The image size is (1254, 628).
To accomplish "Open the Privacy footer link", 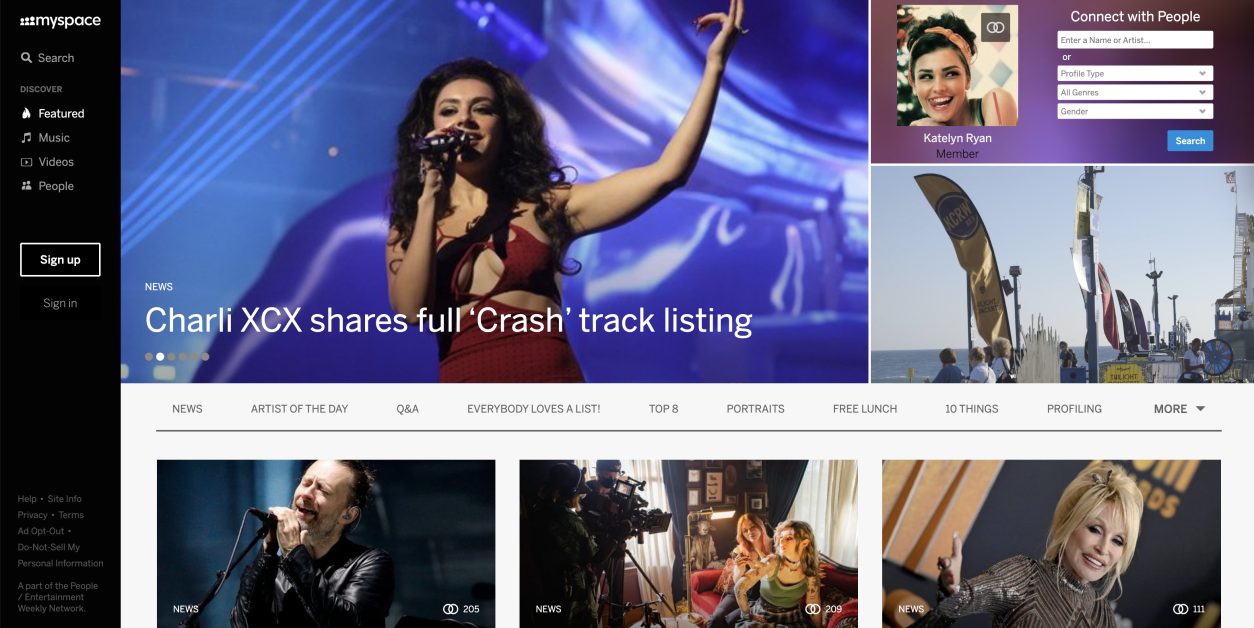I will [x=32, y=515].
